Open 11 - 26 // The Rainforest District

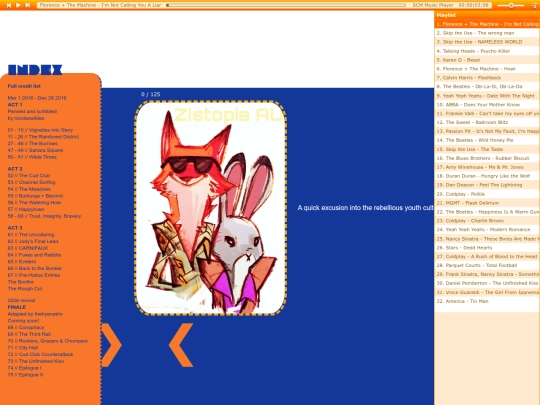(x=43, y=137)
